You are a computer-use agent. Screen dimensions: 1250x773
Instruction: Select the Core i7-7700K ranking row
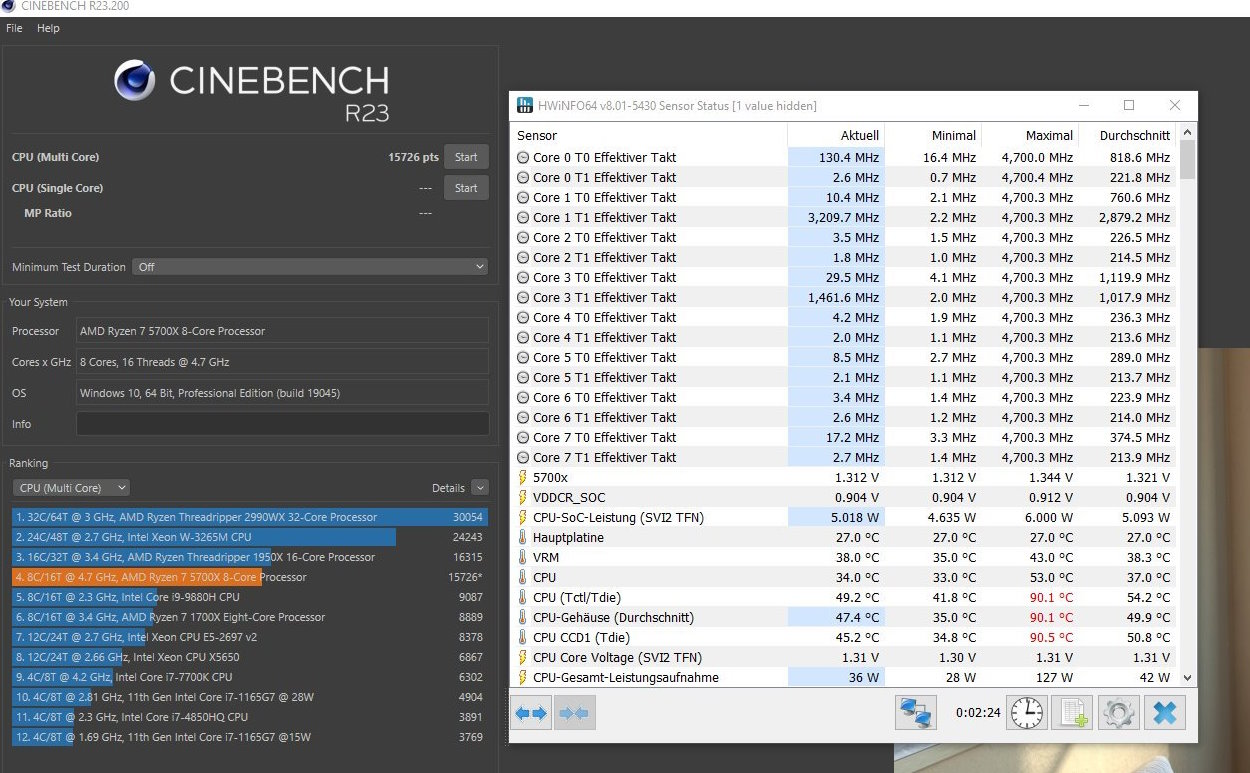point(250,677)
